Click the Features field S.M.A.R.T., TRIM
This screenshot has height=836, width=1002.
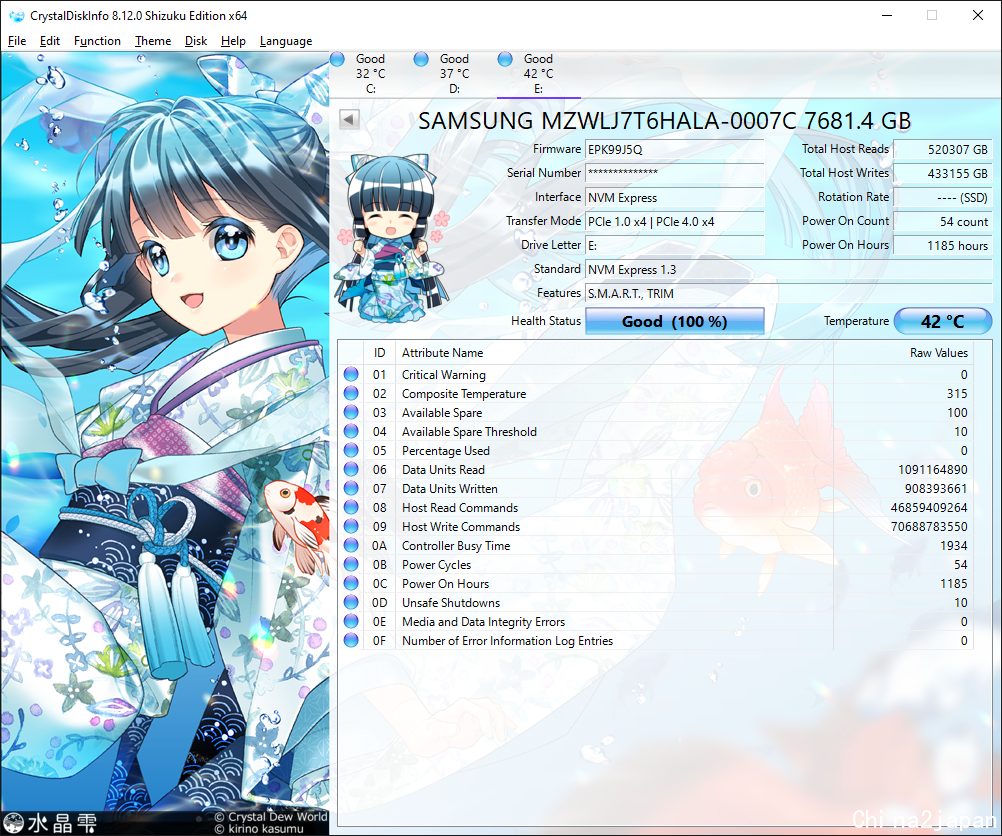coord(789,293)
